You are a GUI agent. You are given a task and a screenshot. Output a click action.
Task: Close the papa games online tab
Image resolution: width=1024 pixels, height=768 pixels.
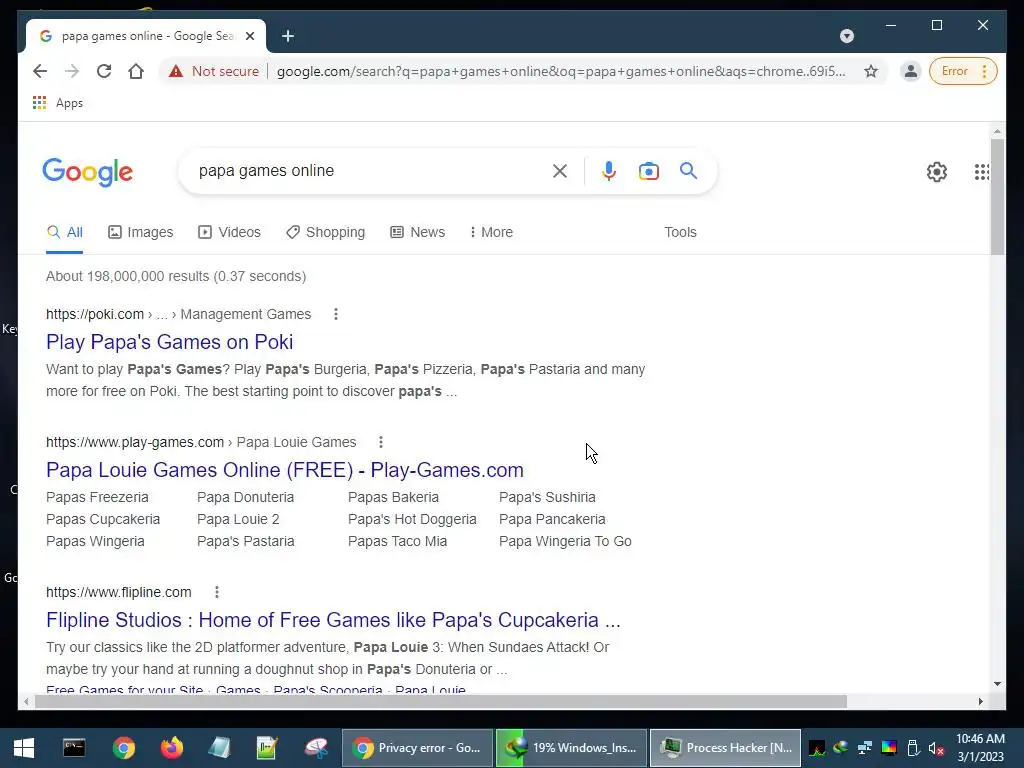click(249, 36)
